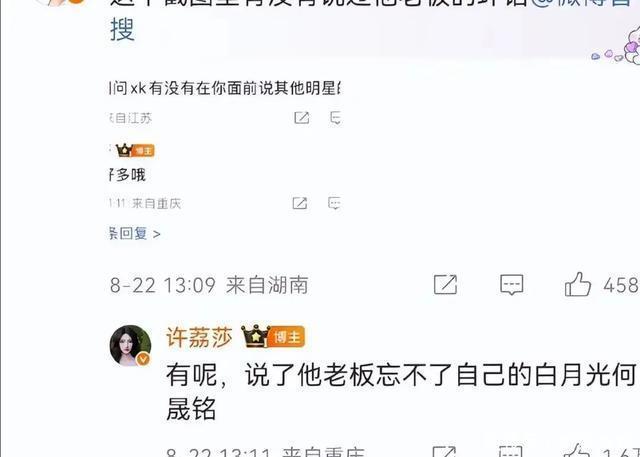Open 许荔莎's profile avatar
The image size is (640, 457).
131,345
